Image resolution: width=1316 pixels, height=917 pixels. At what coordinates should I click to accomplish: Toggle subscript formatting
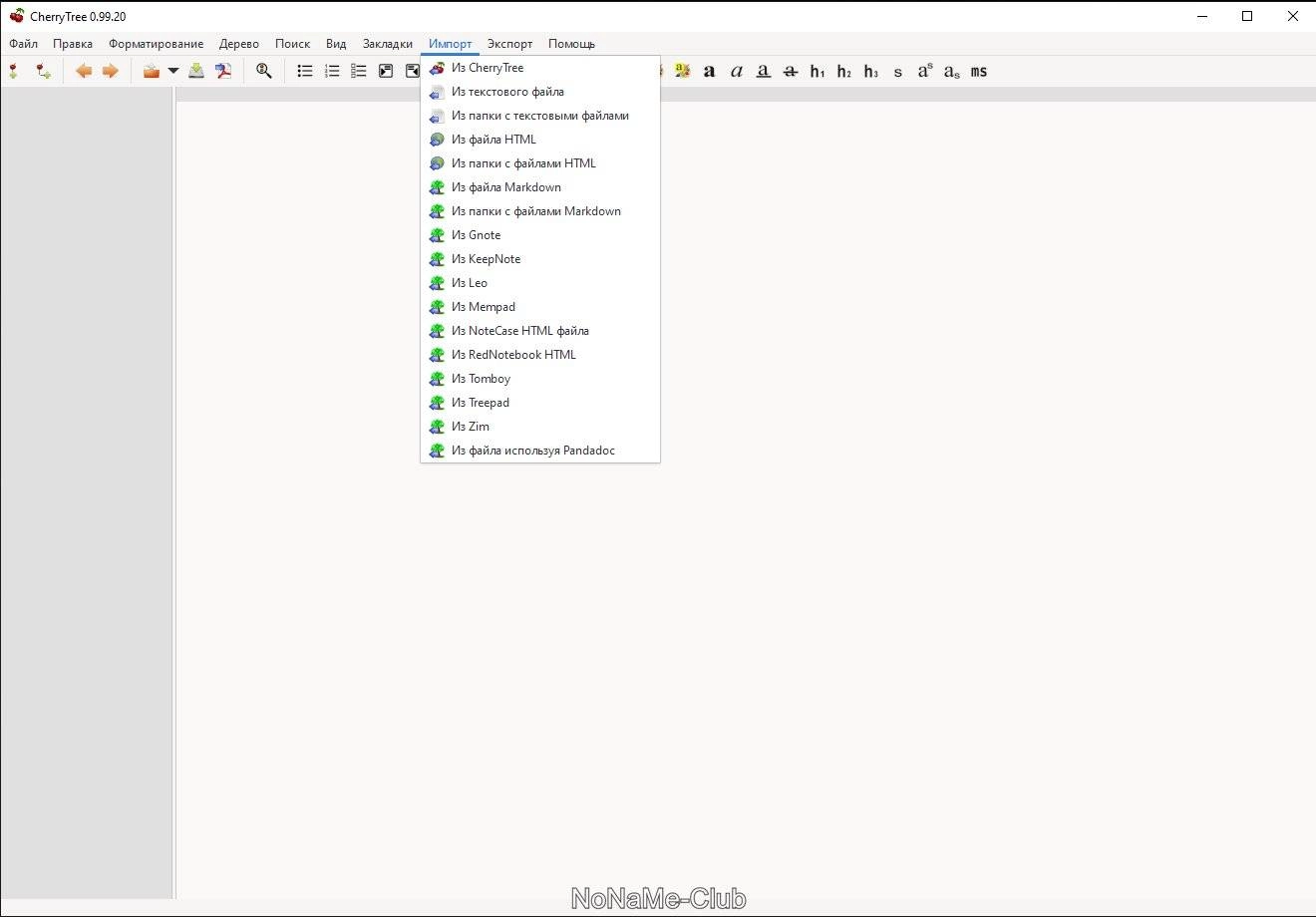[952, 71]
